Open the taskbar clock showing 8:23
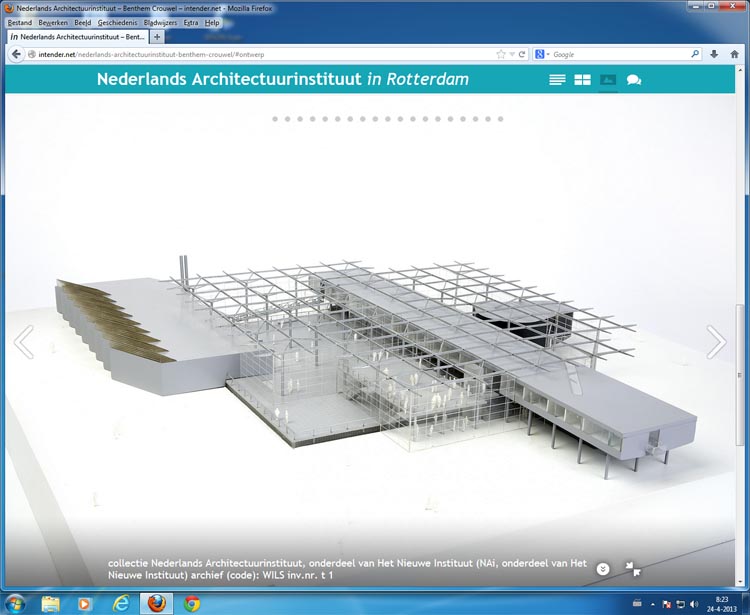 (x=721, y=604)
